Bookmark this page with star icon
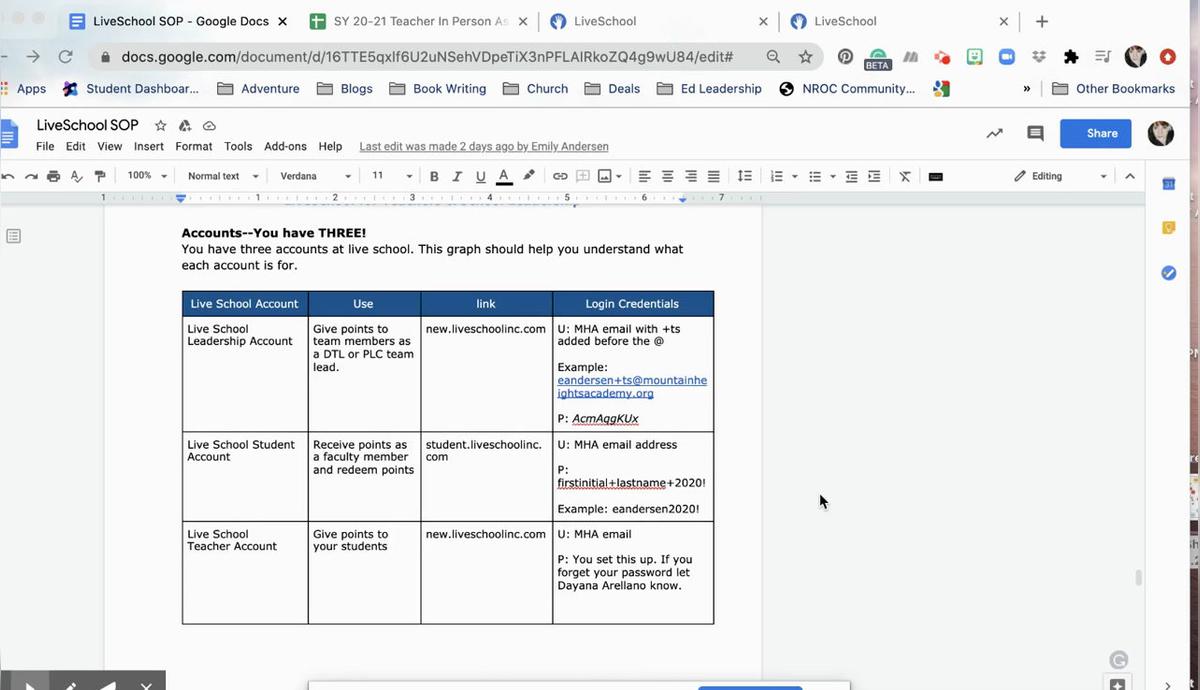This screenshot has width=1200, height=690. point(805,57)
